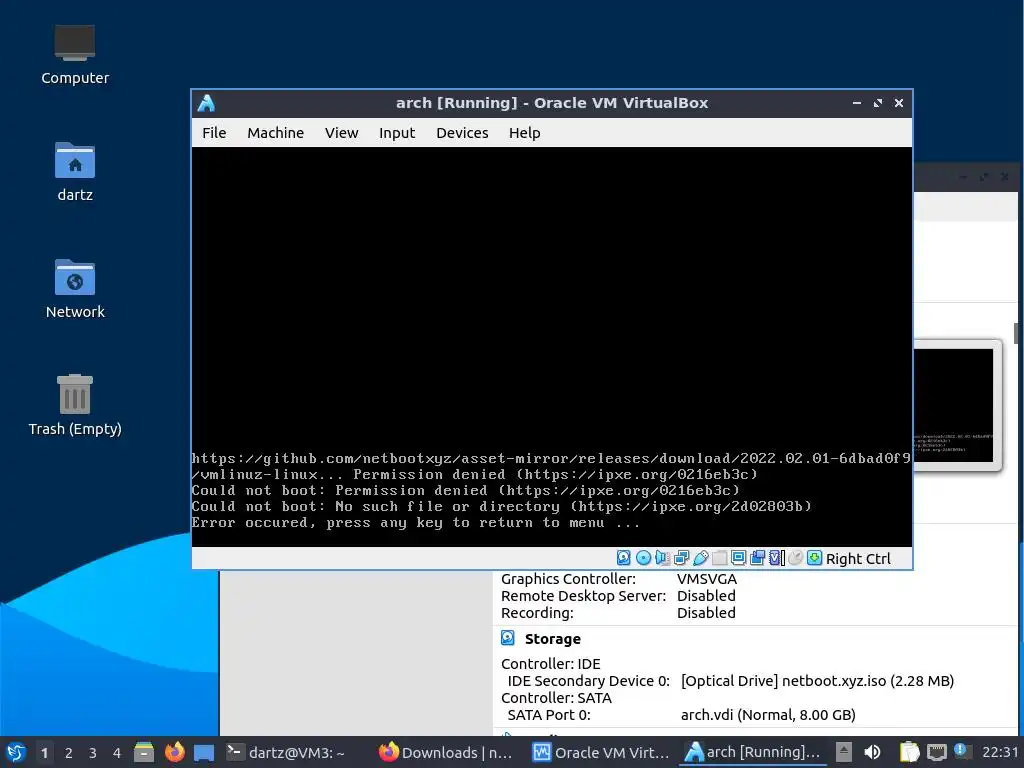Open the clipboard manager tray icon

[908, 752]
